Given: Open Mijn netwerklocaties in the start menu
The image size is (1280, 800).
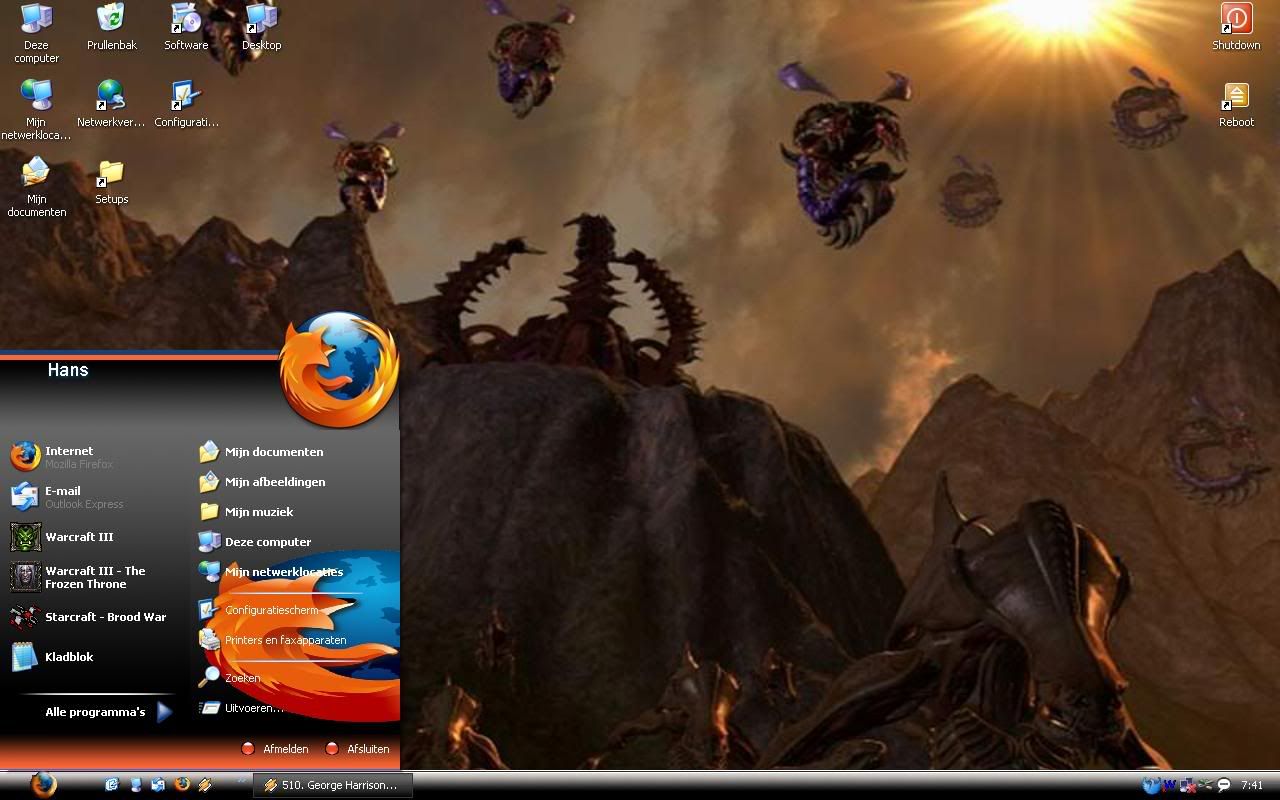Looking at the screenshot, I should [271, 572].
